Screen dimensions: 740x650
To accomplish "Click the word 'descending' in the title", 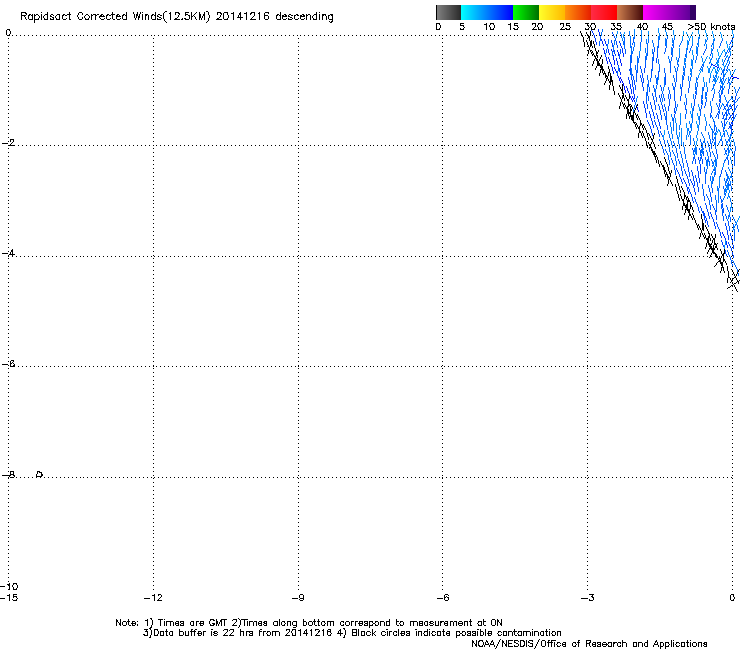I will [304, 17].
